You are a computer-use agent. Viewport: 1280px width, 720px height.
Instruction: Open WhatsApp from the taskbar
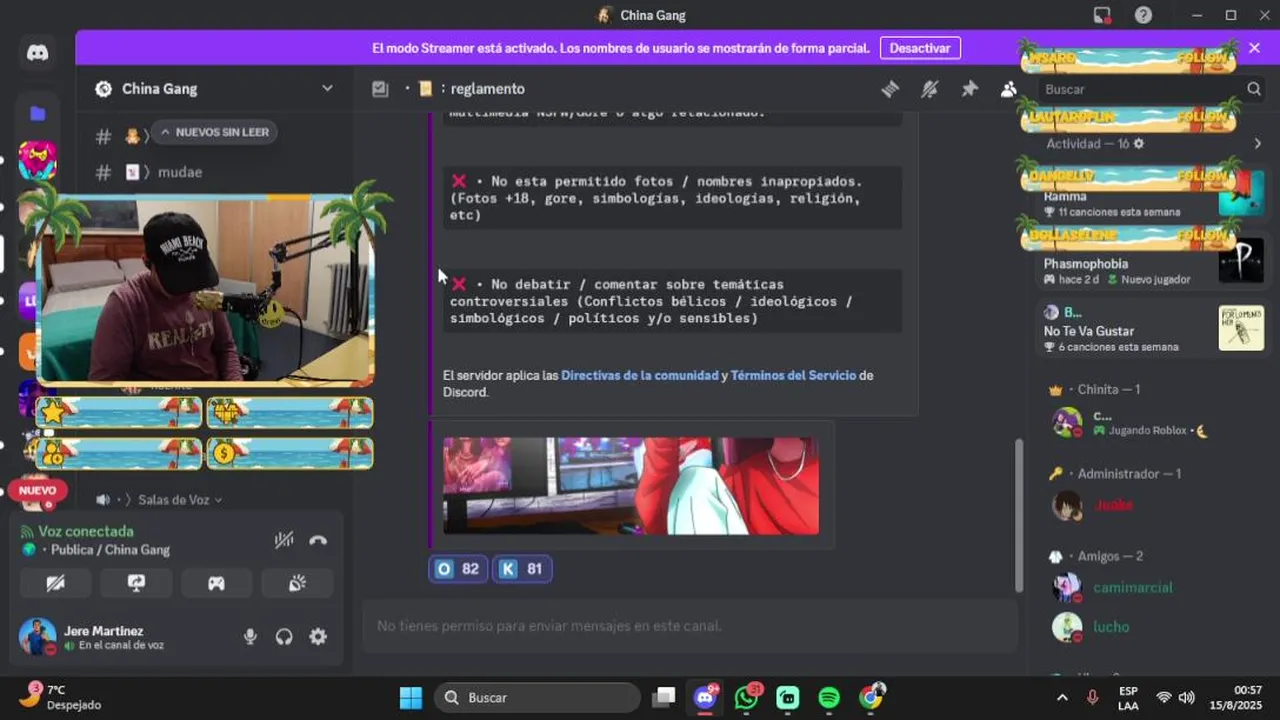pyautogui.click(x=747, y=698)
